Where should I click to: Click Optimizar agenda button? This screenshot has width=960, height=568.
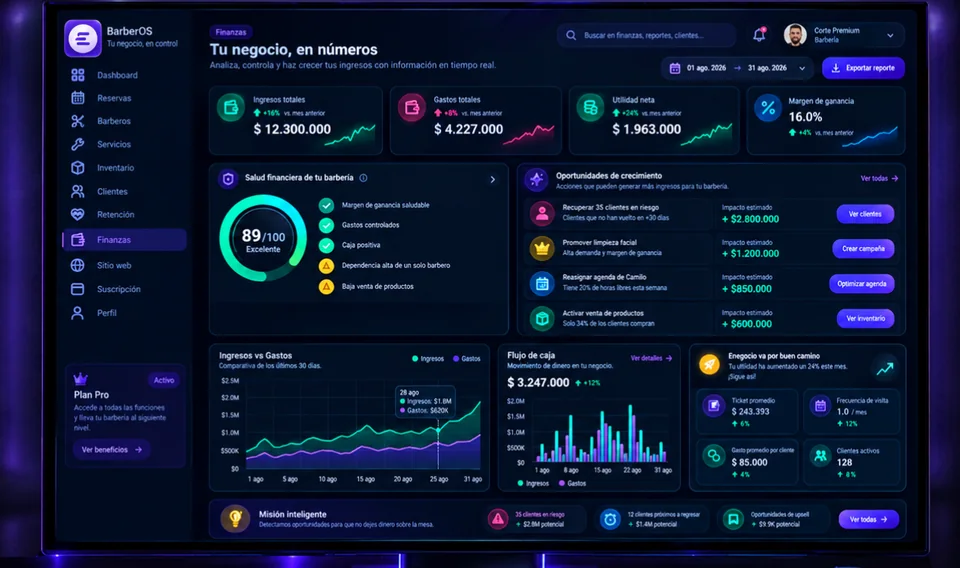click(861, 284)
